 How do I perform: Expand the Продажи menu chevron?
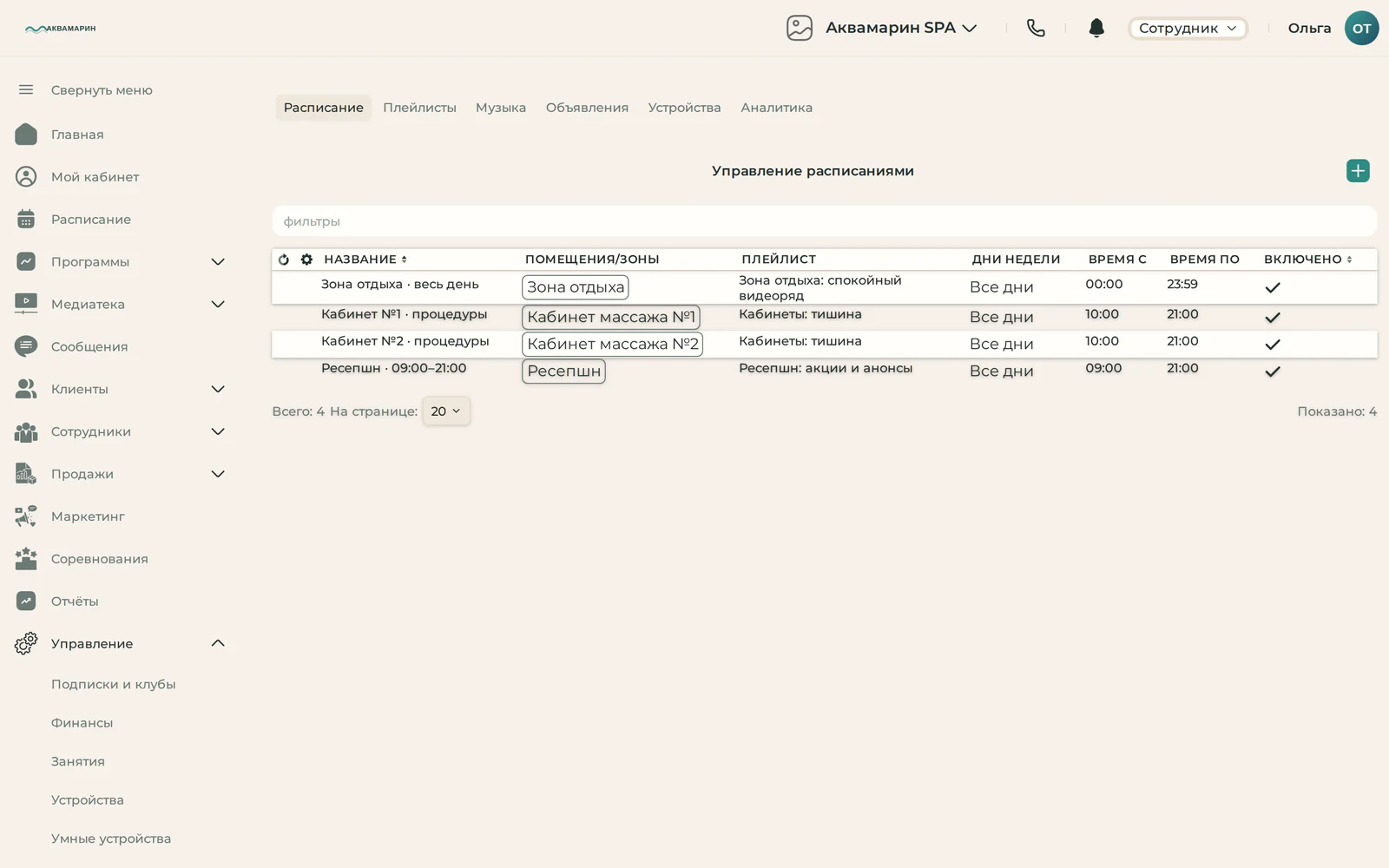[x=218, y=474]
